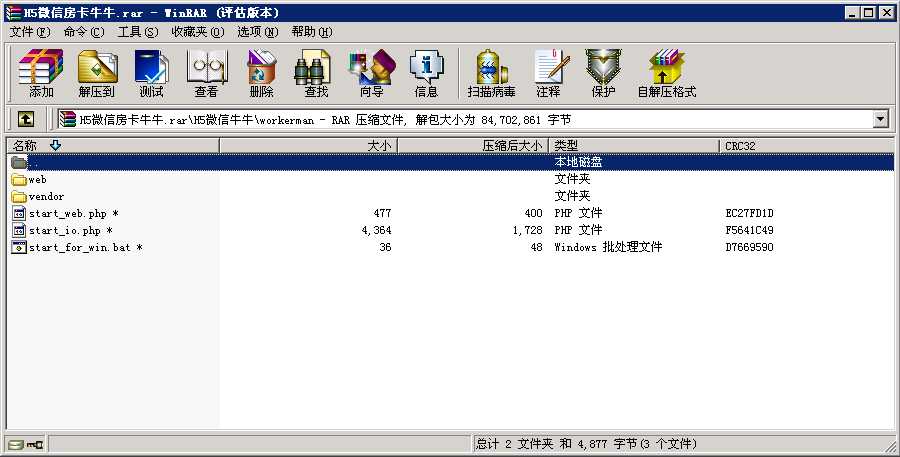Click the archive path address field
The width and height of the screenshot is (900, 457).
465,119
